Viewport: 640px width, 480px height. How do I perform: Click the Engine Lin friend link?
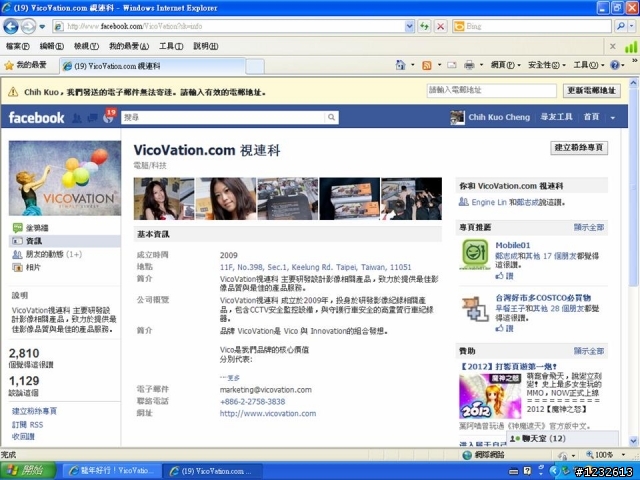click(489, 202)
